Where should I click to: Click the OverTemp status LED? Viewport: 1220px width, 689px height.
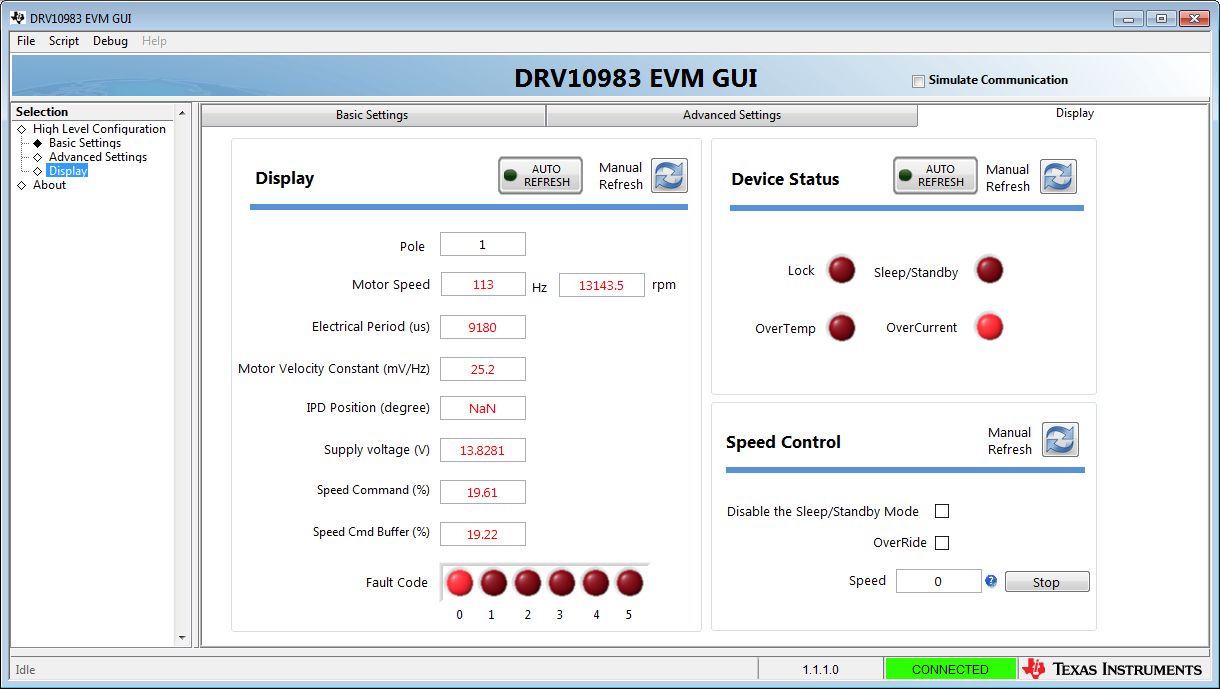tap(842, 328)
